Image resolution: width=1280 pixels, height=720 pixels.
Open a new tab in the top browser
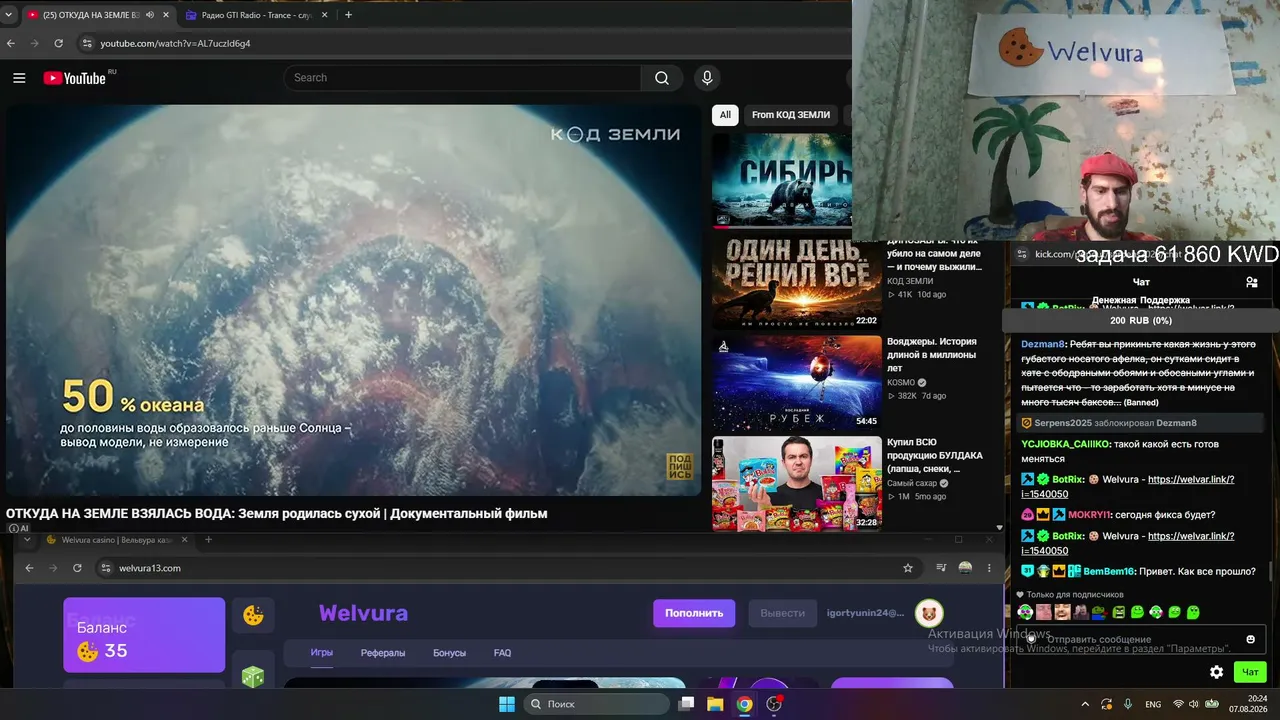pyautogui.click(x=348, y=15)
